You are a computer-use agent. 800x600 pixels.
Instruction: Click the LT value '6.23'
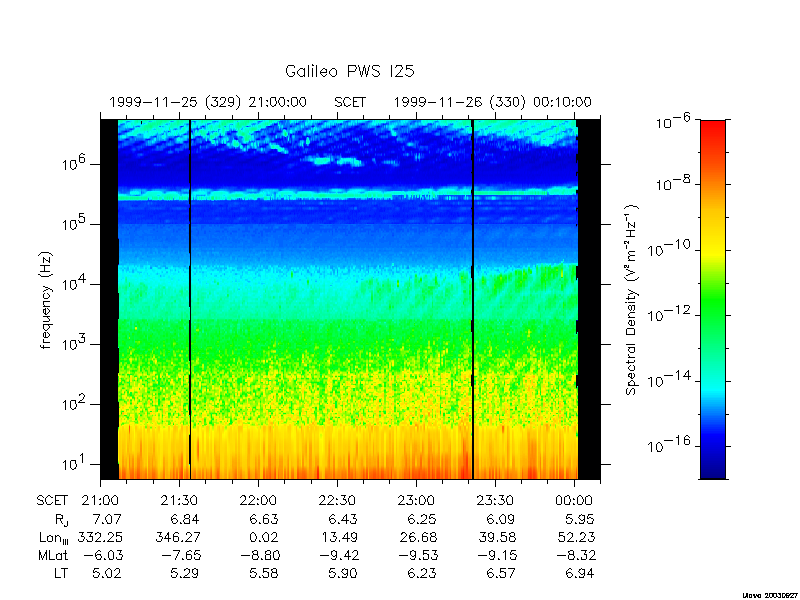421,573
